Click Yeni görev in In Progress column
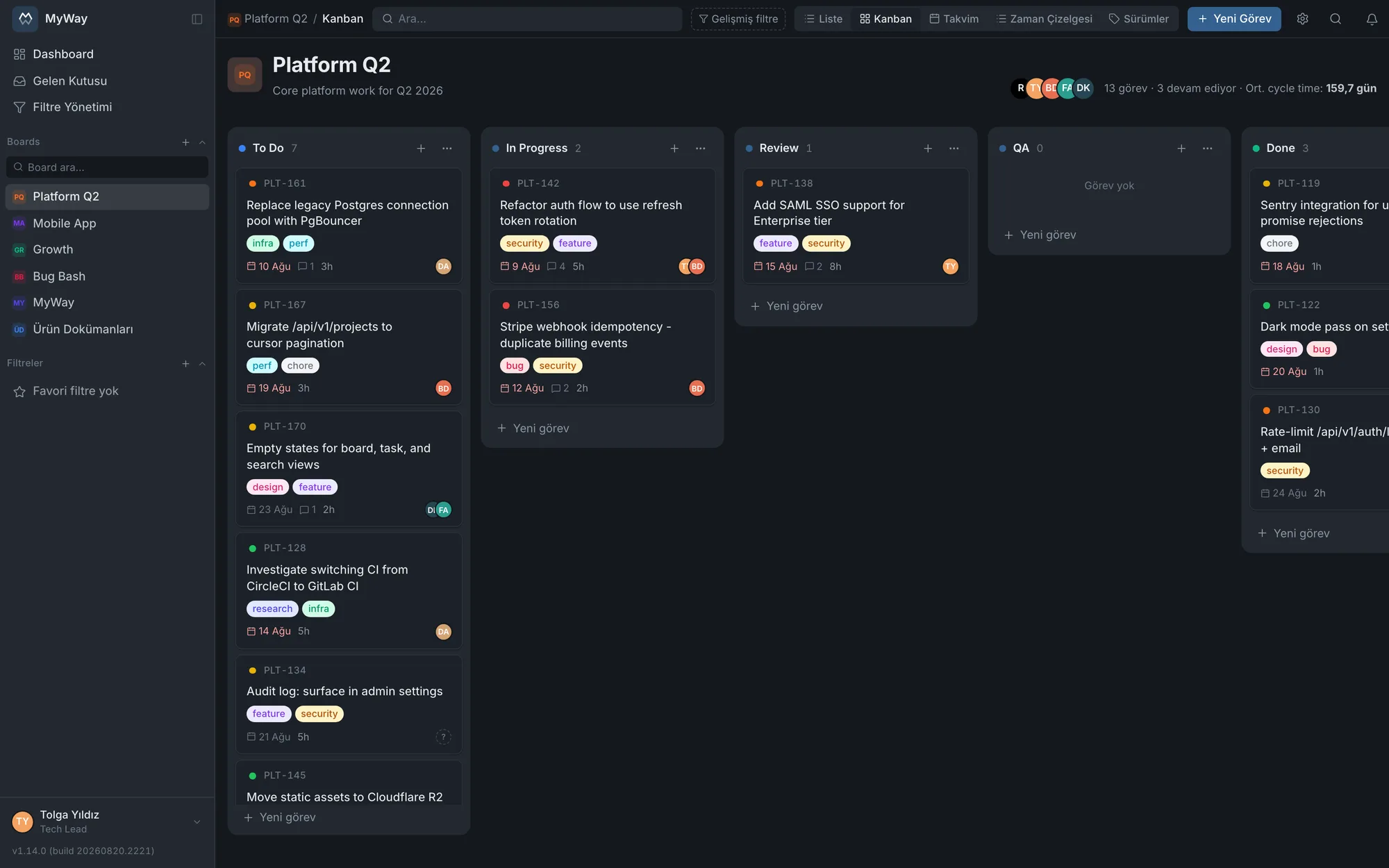This screenshot has height=868, width=1389. [533, 428]
